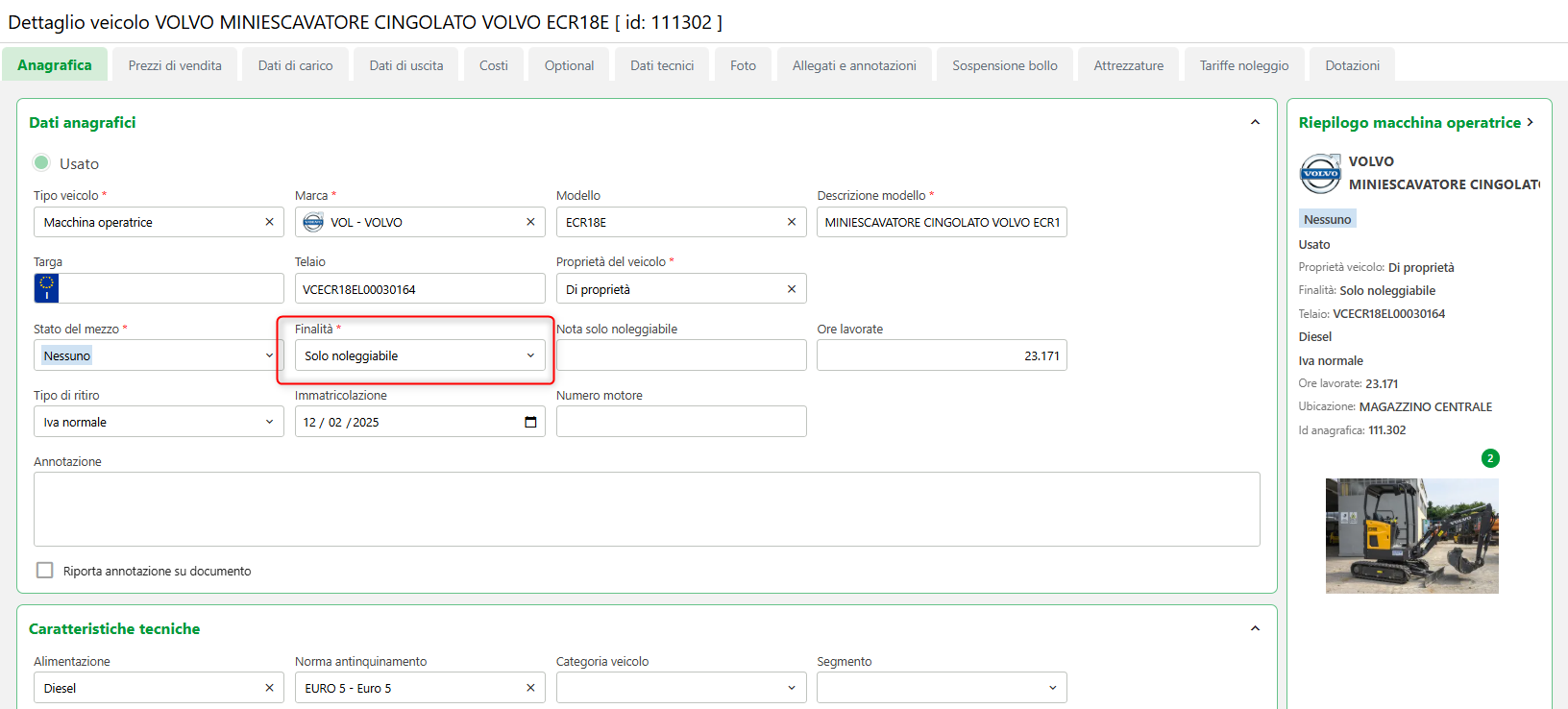
Task: Click the Immatricolazione year 2025
Action: pos(366,422)
